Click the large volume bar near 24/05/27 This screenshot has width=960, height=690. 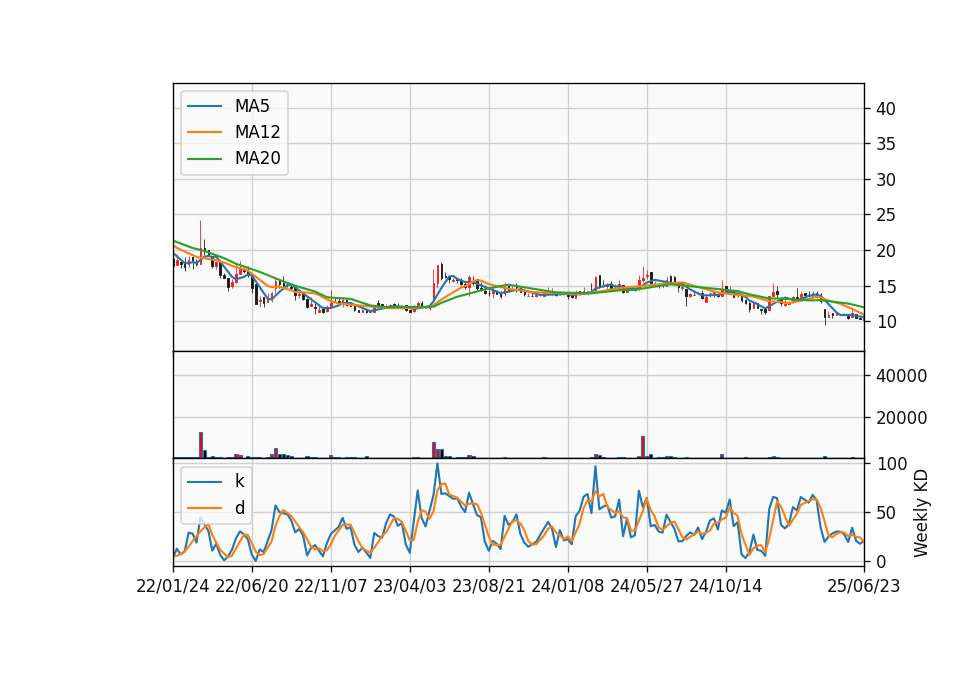coord(643,447)
